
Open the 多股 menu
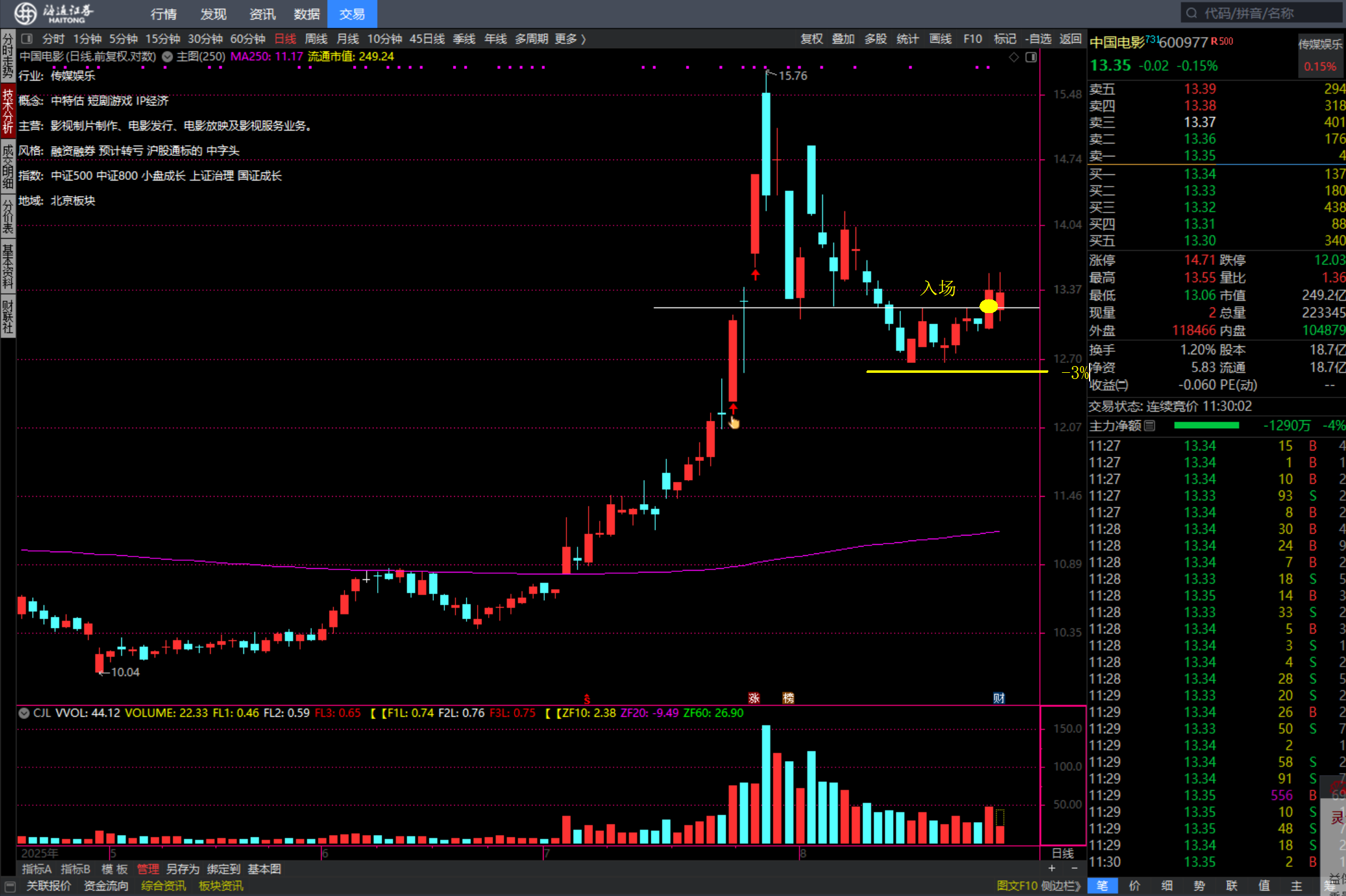coord(875,39)
